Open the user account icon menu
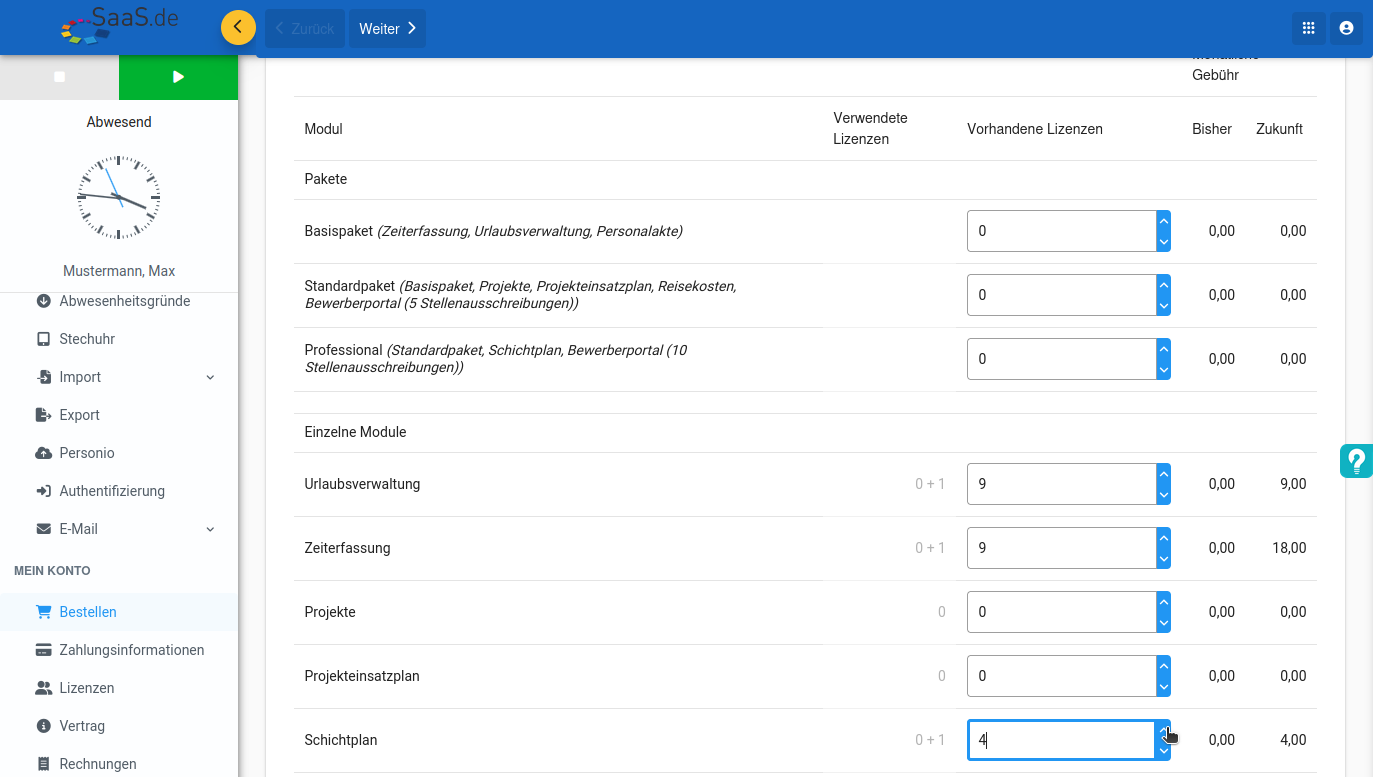 1346,28
